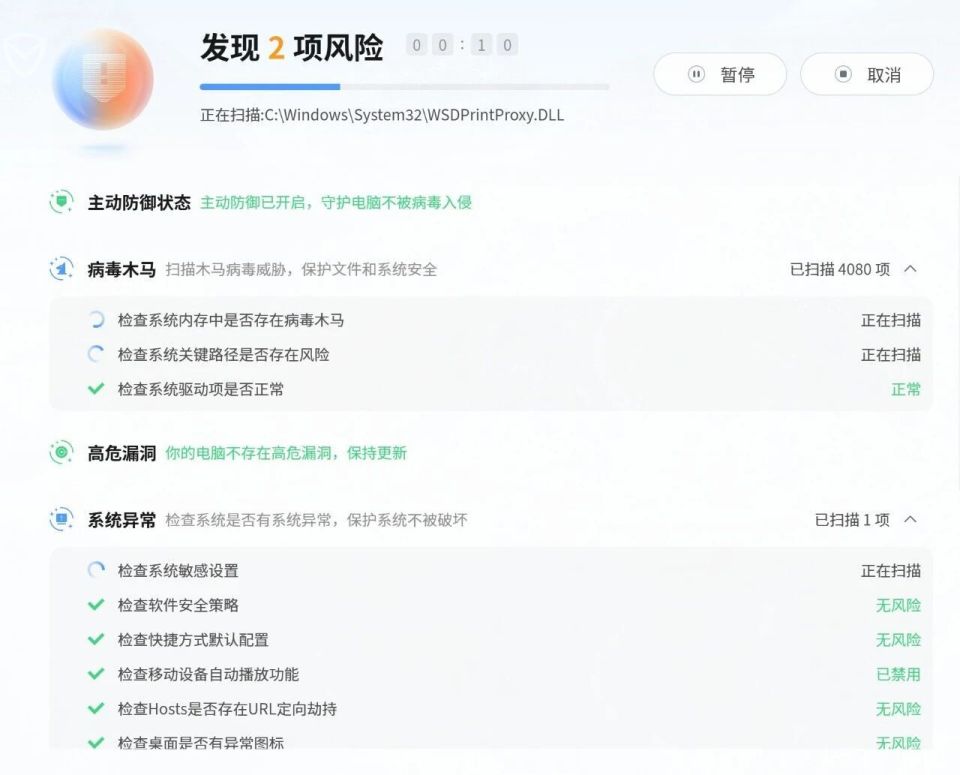Click the 高危漏洞 vulnerability icon

[x=61, y=453]
